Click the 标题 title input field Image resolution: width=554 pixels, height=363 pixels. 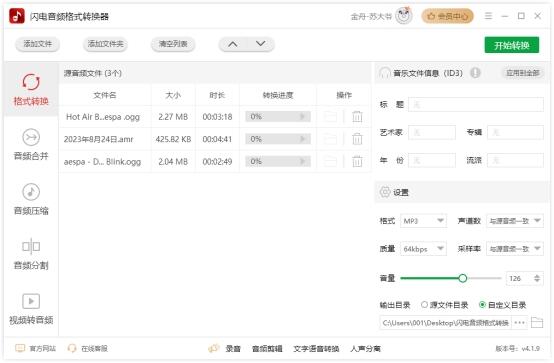pos(476,105)
